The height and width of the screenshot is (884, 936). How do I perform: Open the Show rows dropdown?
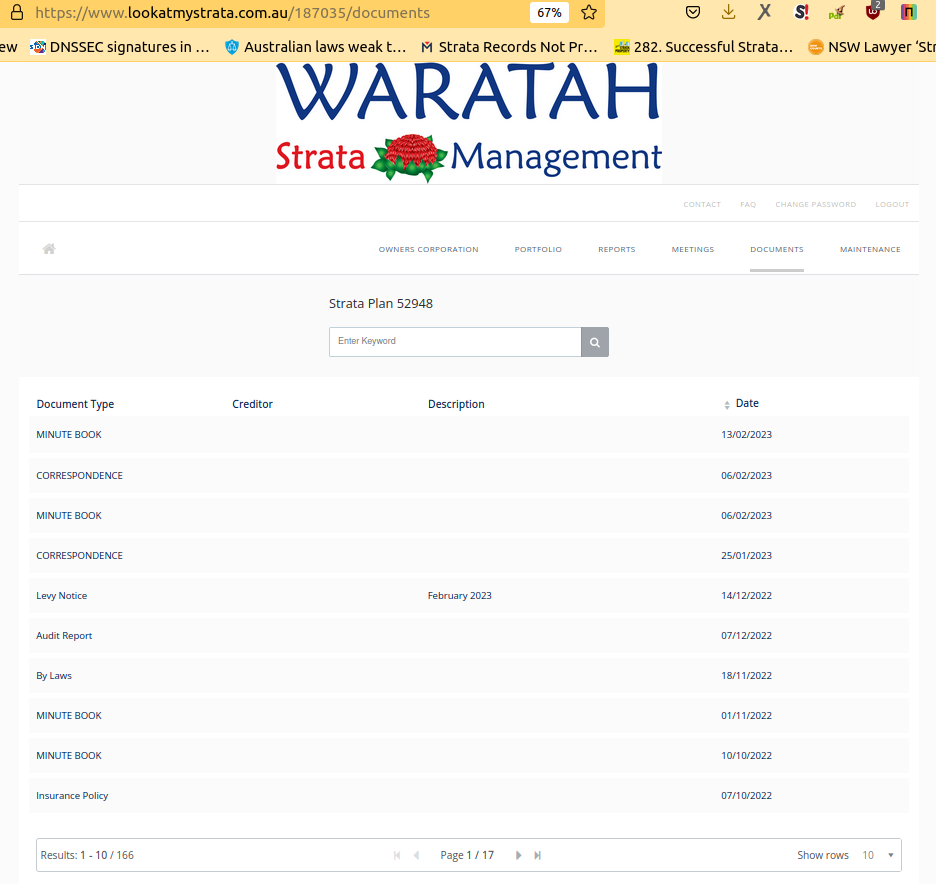click(x=880, y=855)
